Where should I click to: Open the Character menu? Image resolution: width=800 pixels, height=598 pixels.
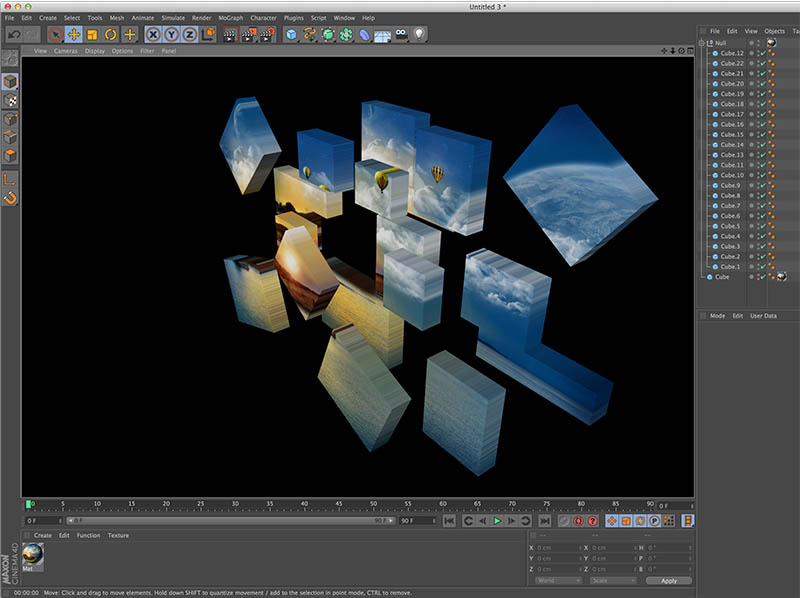tap(263, 18)
